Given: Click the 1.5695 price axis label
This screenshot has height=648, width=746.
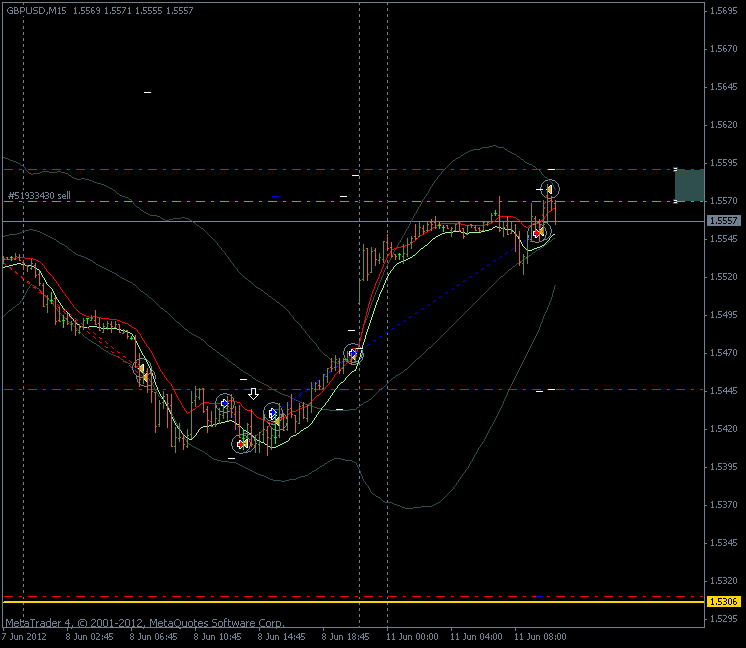Looking at the screenshot, I should (724, 11).
